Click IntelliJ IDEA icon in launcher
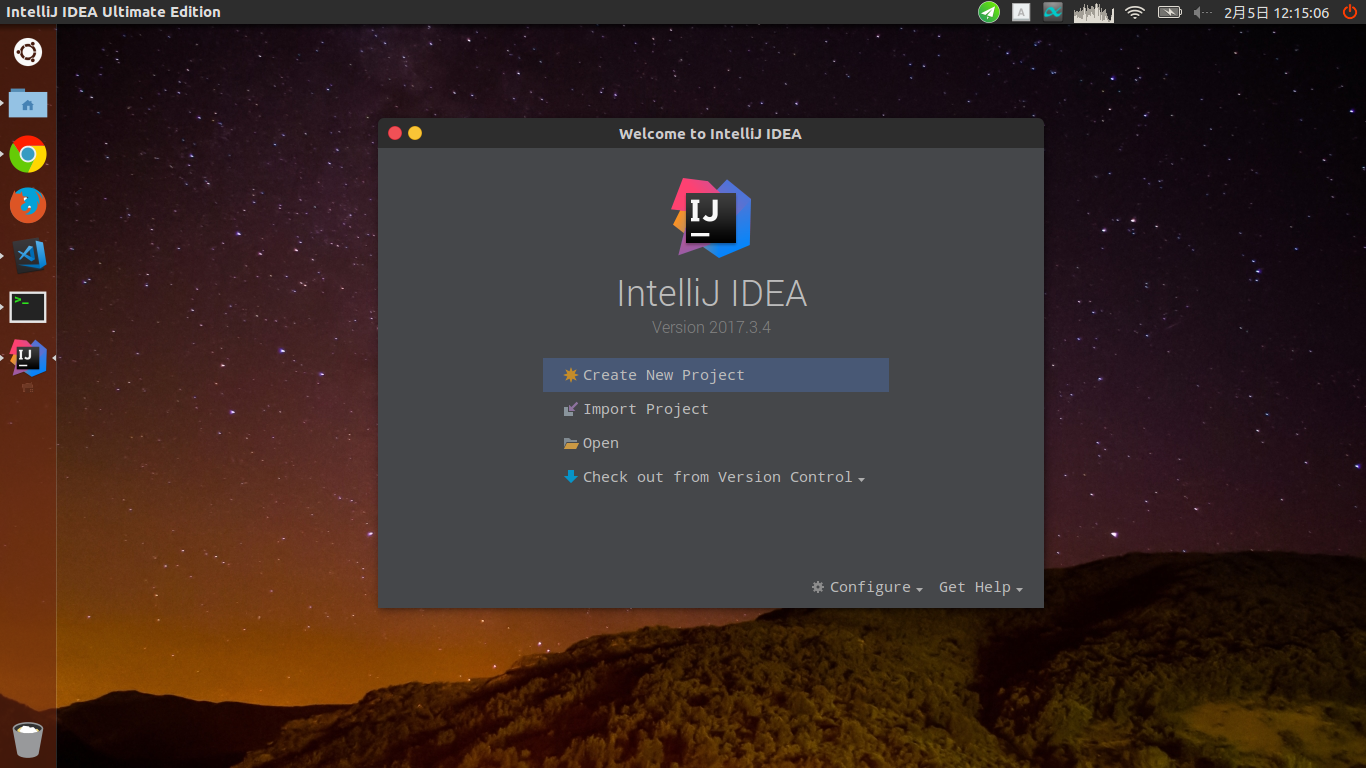1366x768 pixels. pyautogui.click(x=28, y=357)
